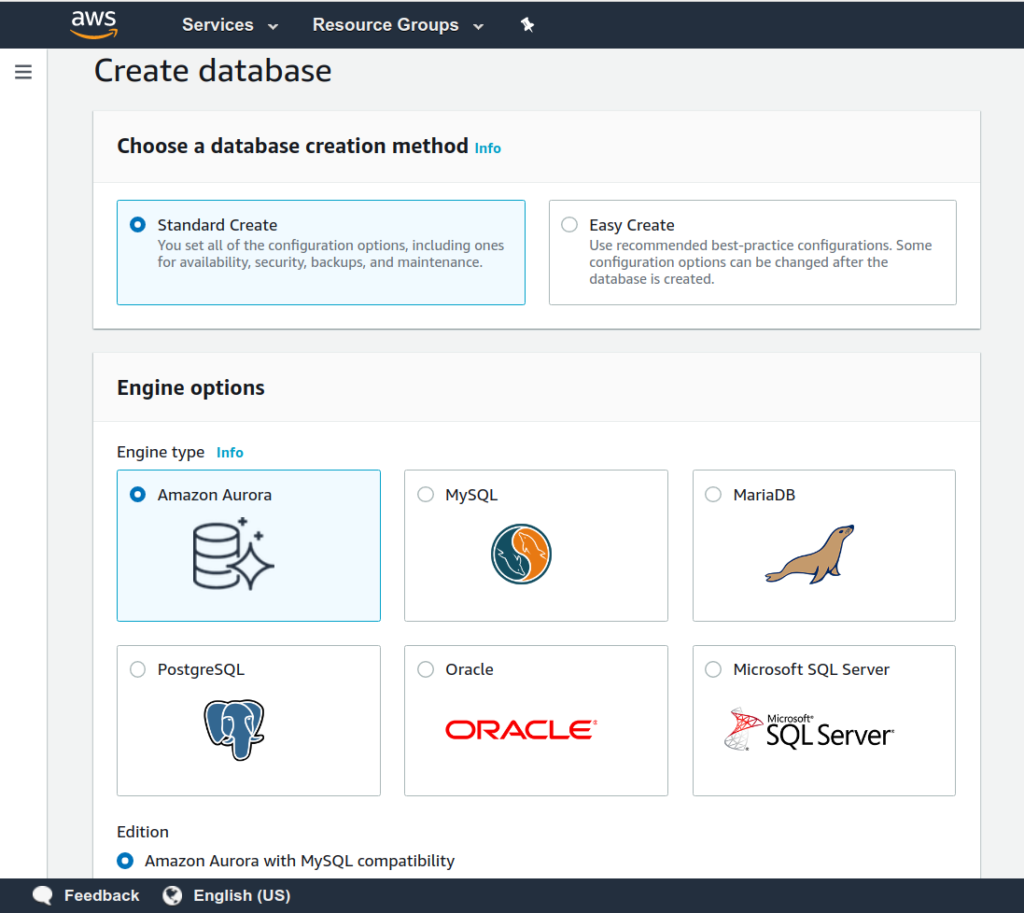Screen dimensions: 1024x913
Task: Expand the Resource Groups dropdown arrow
Action: [478, 26]
